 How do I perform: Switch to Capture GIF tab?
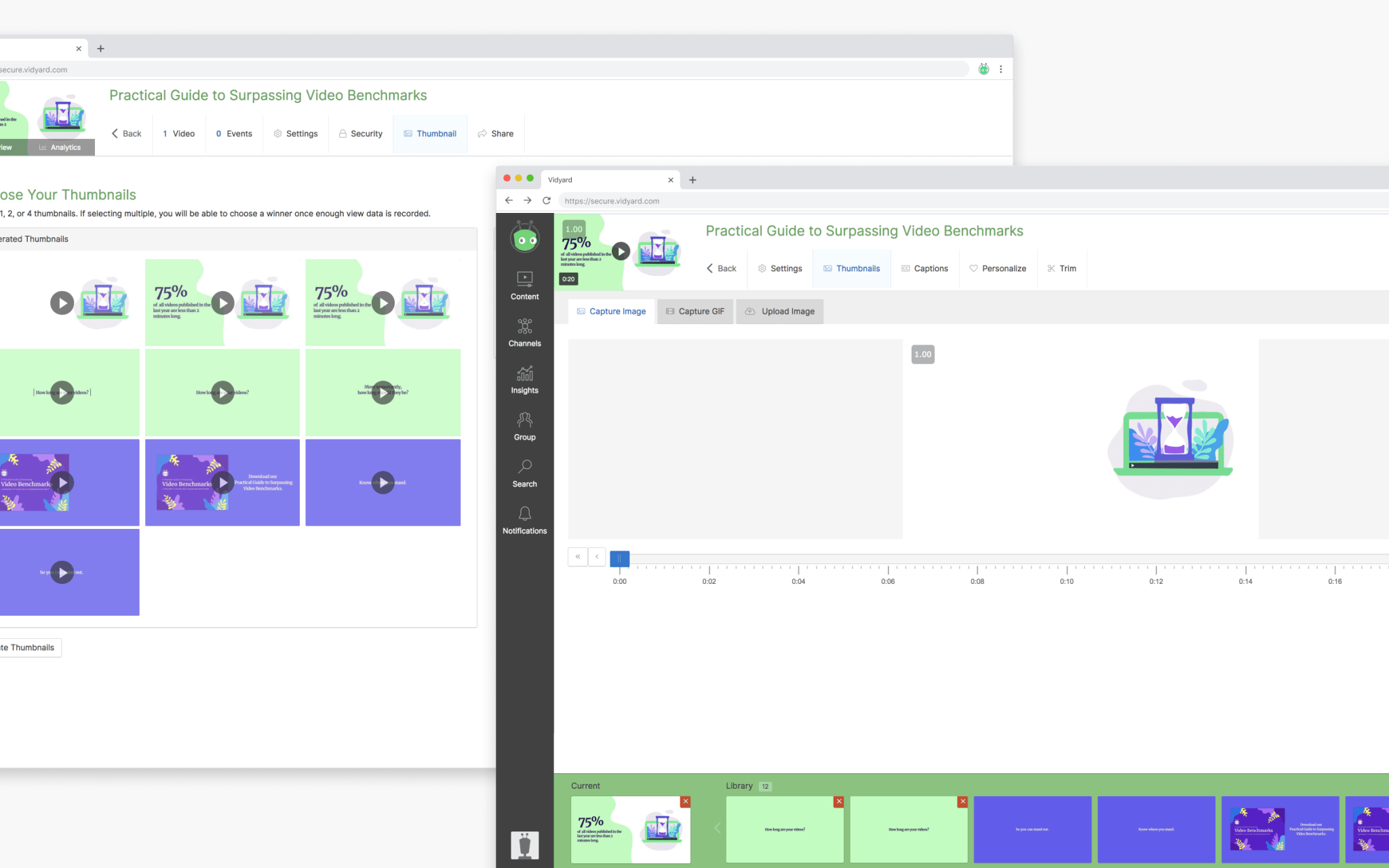pos(695,311)
